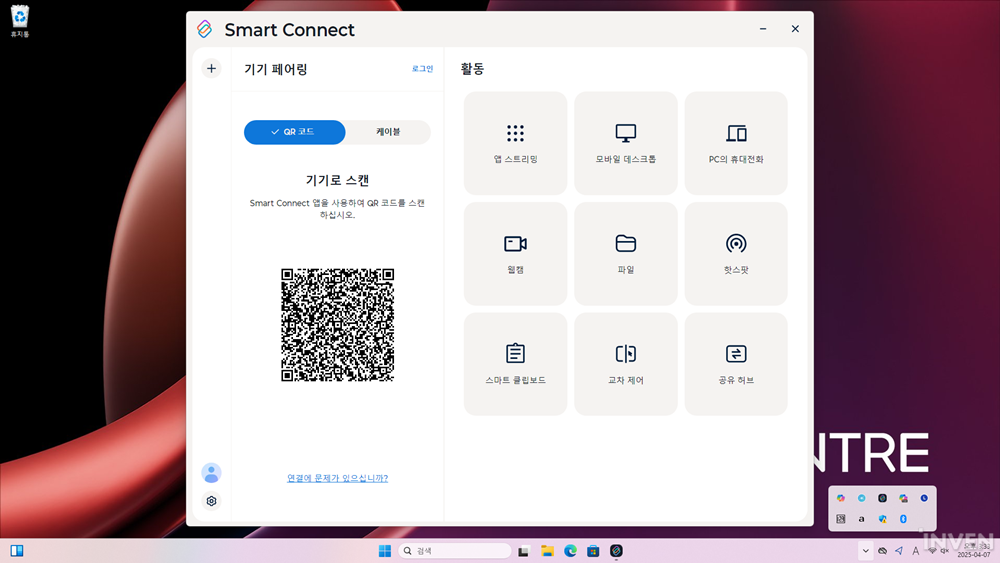Open the 휴지통 Recycle Bin on desktop
Image resolution: width=1000 pixels, height=563 pixels.
[20, 21]
